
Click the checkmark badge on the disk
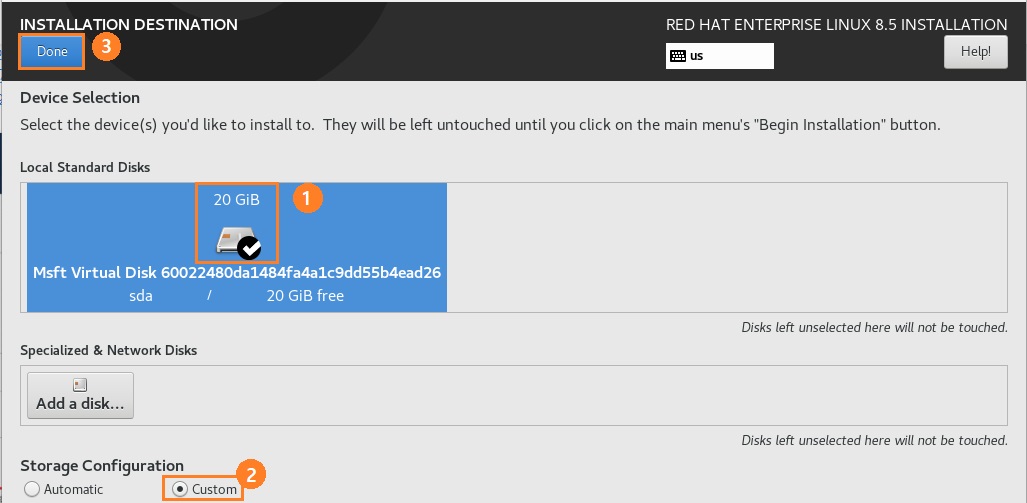250,248
